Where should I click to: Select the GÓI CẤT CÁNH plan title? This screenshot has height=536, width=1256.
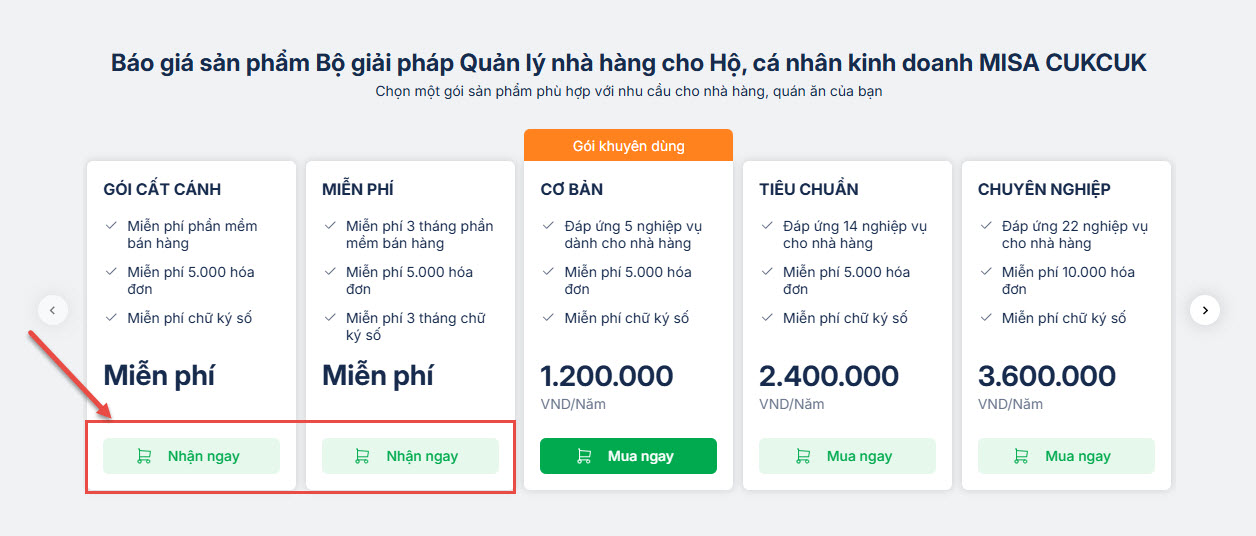(162, 189)
